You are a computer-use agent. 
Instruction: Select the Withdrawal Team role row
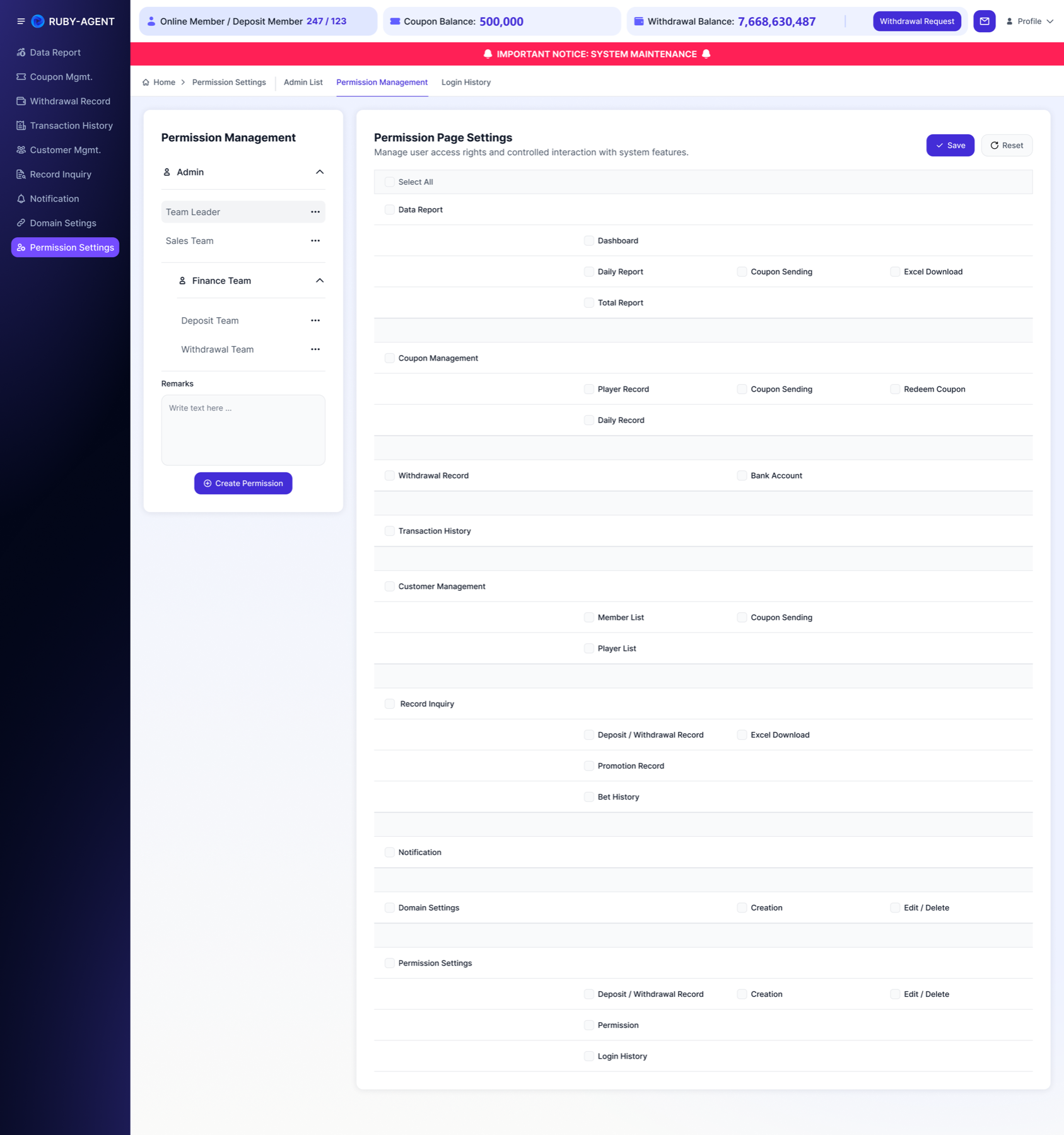[x=251, y=349]
